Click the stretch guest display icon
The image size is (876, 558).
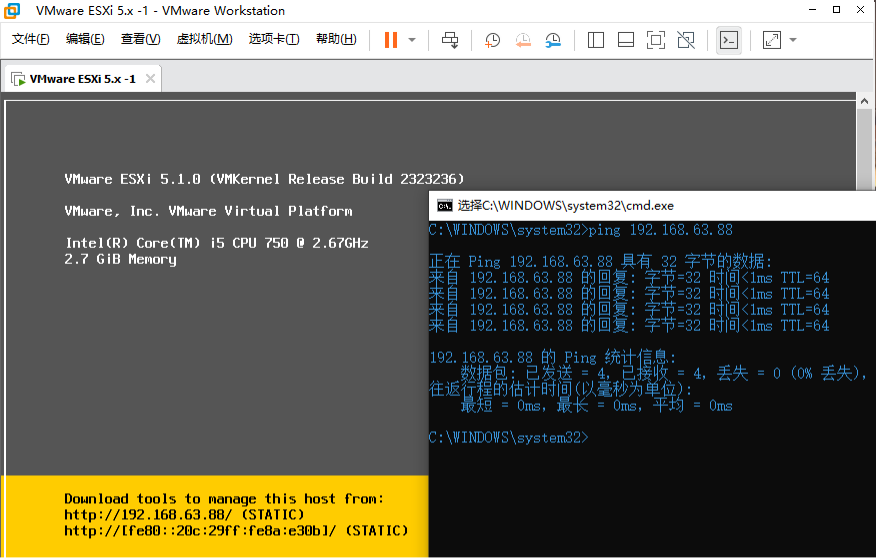click(x=772, y=40)
